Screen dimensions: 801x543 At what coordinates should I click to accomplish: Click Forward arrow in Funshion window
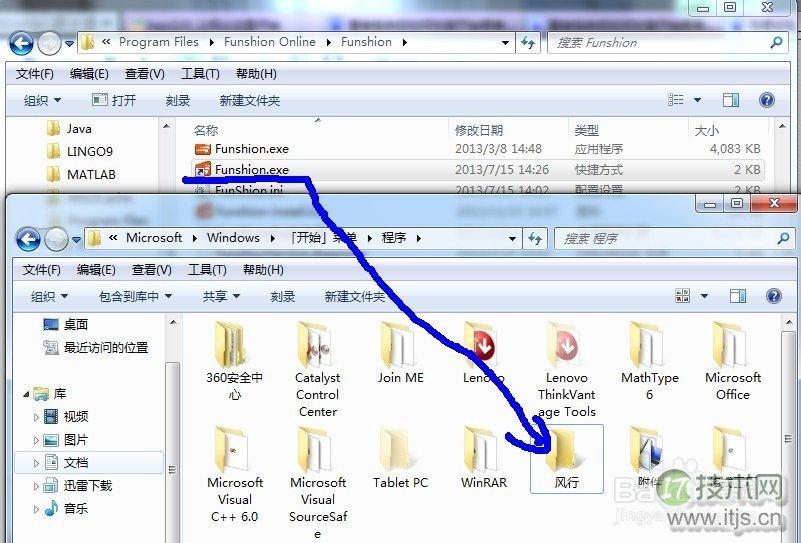[50, 44]
